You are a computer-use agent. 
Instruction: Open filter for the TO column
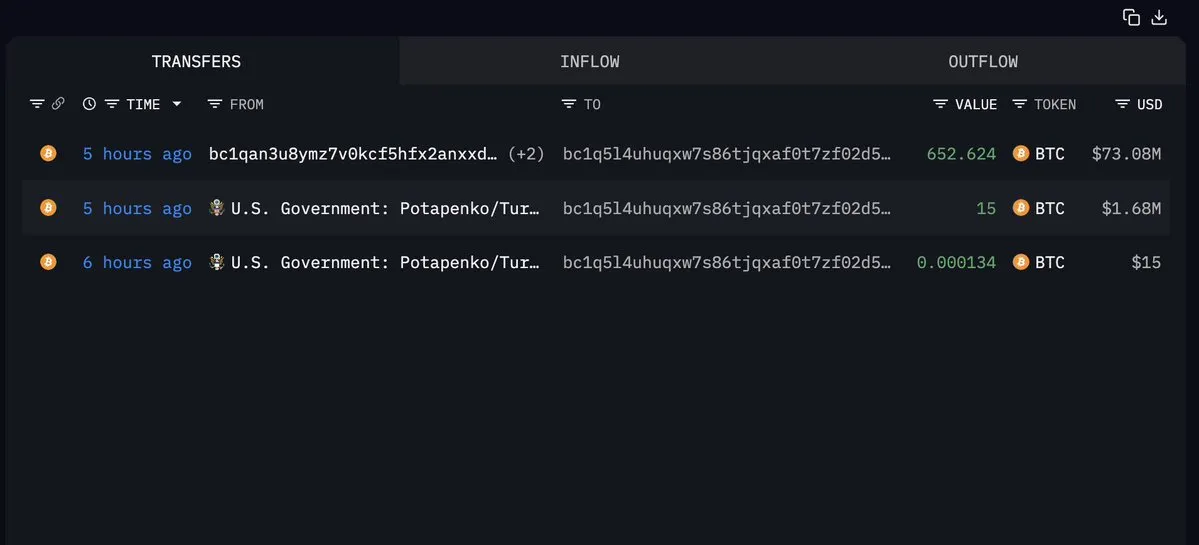pos(569,104)
